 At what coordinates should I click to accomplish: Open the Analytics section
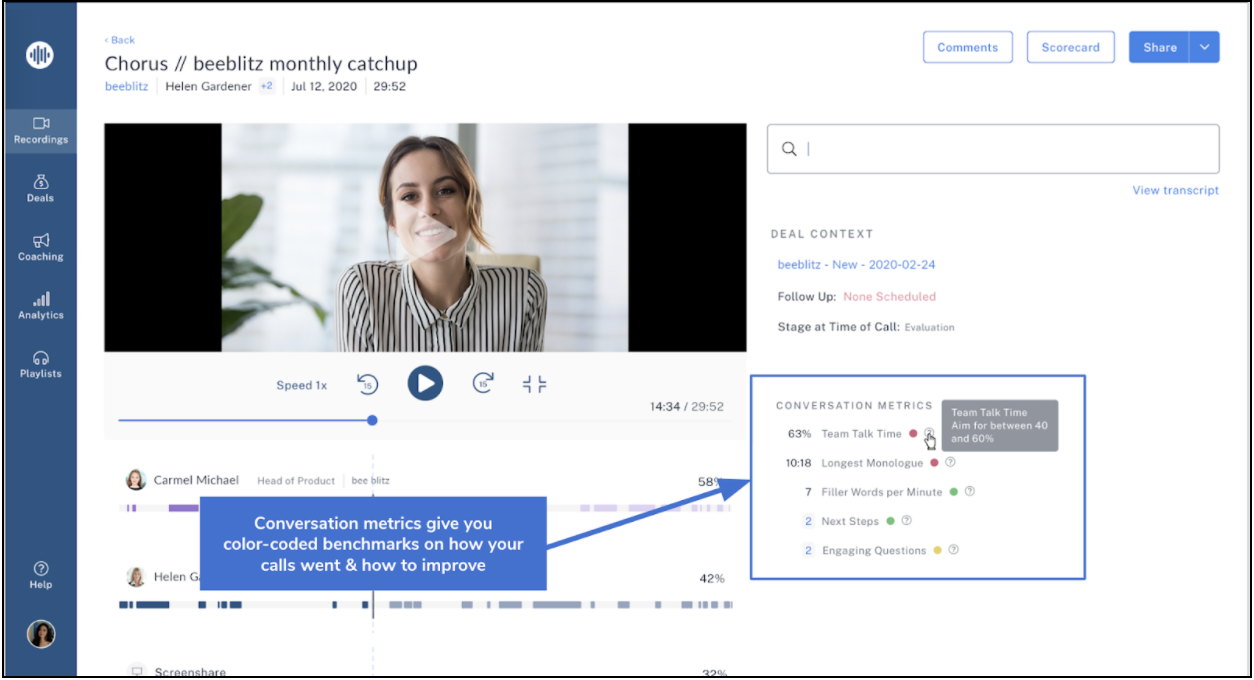[x=40, y=306]
